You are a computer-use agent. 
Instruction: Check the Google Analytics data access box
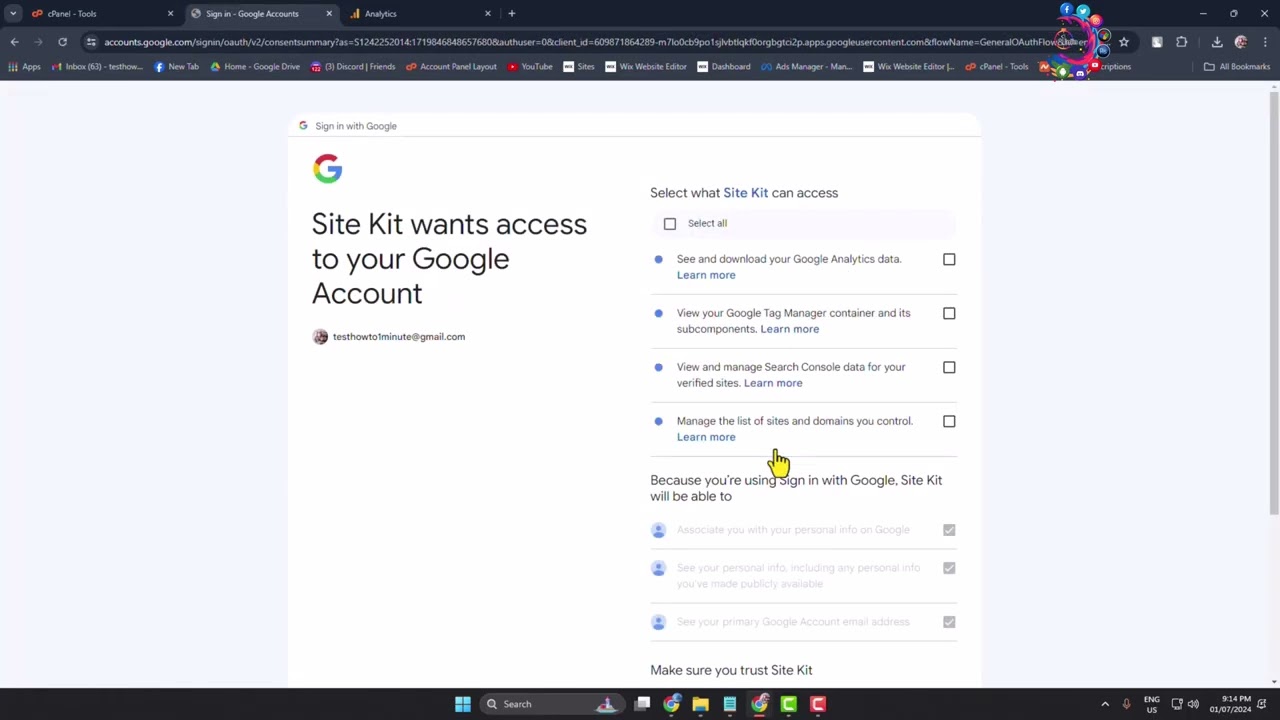click(949, 260)
